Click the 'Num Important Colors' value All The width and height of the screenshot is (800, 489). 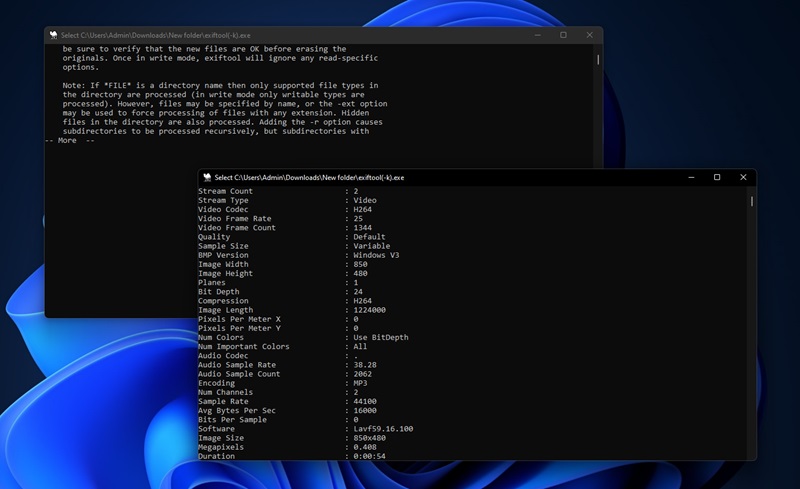tap(360, 347)
